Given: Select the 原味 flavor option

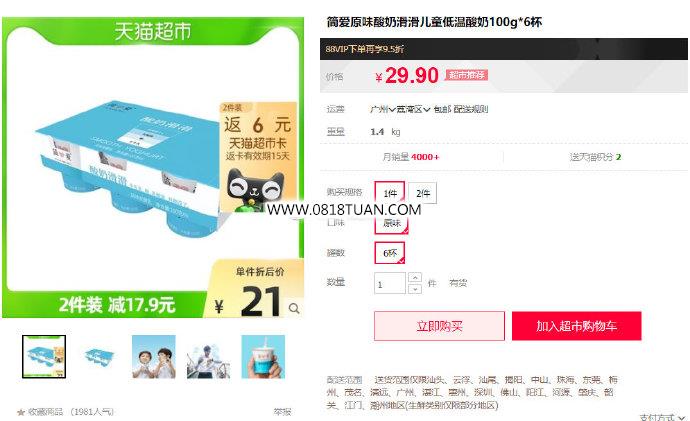Looking at the screenshot, I should click(391, 223).
